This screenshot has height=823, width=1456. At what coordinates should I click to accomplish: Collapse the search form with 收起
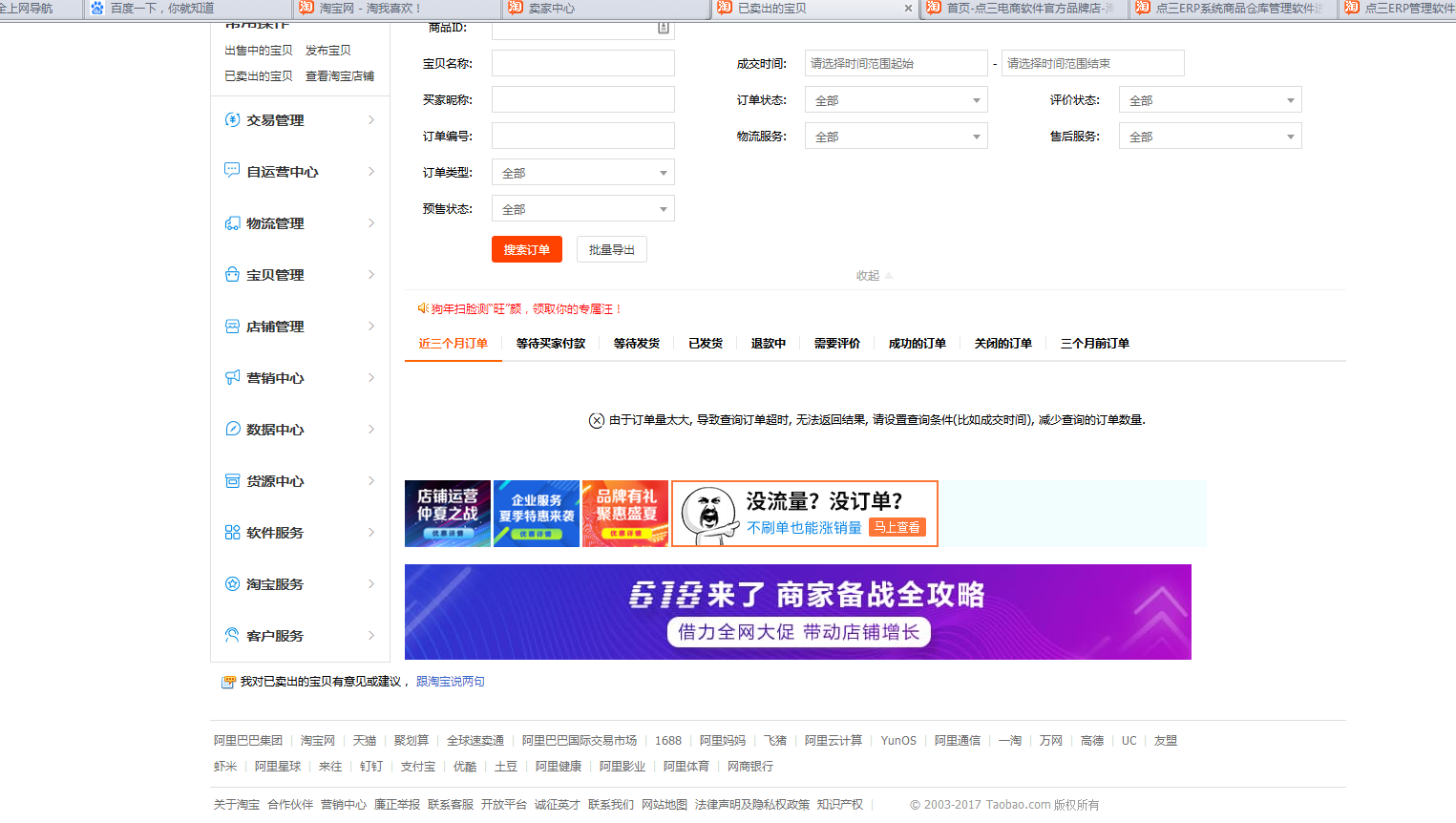(874, 276)
